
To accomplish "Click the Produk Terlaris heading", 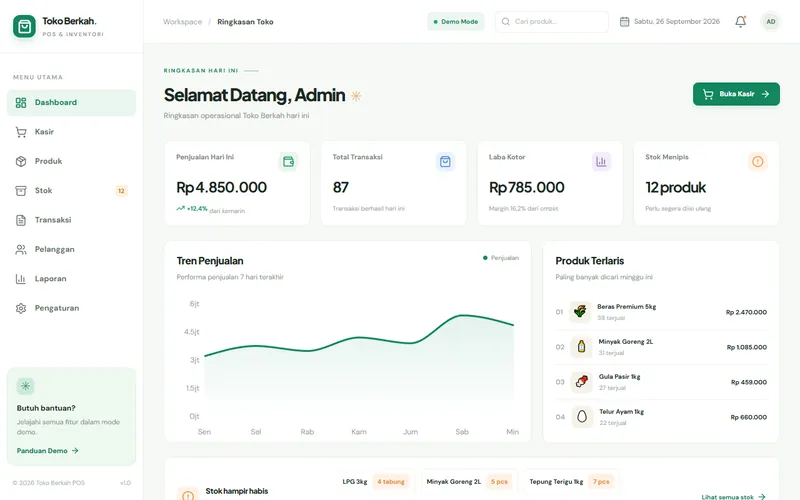I will tap(589, 261).
